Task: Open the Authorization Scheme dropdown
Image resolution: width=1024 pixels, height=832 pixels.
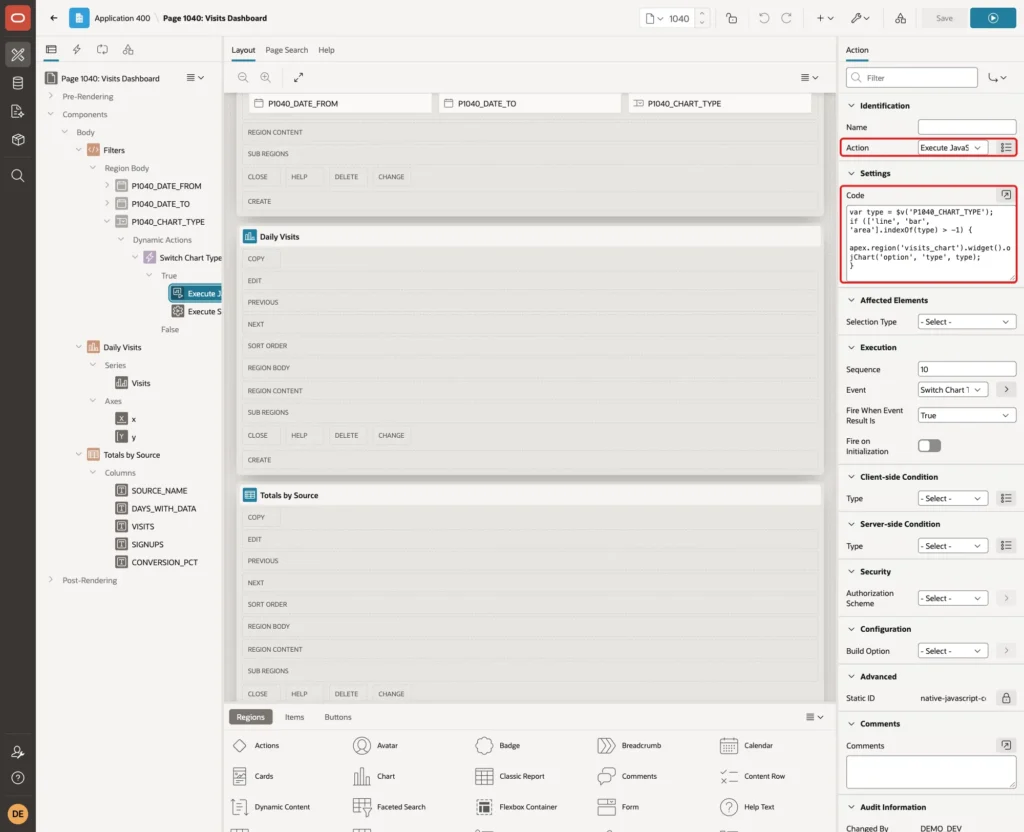Action: (x=952, y=598)
